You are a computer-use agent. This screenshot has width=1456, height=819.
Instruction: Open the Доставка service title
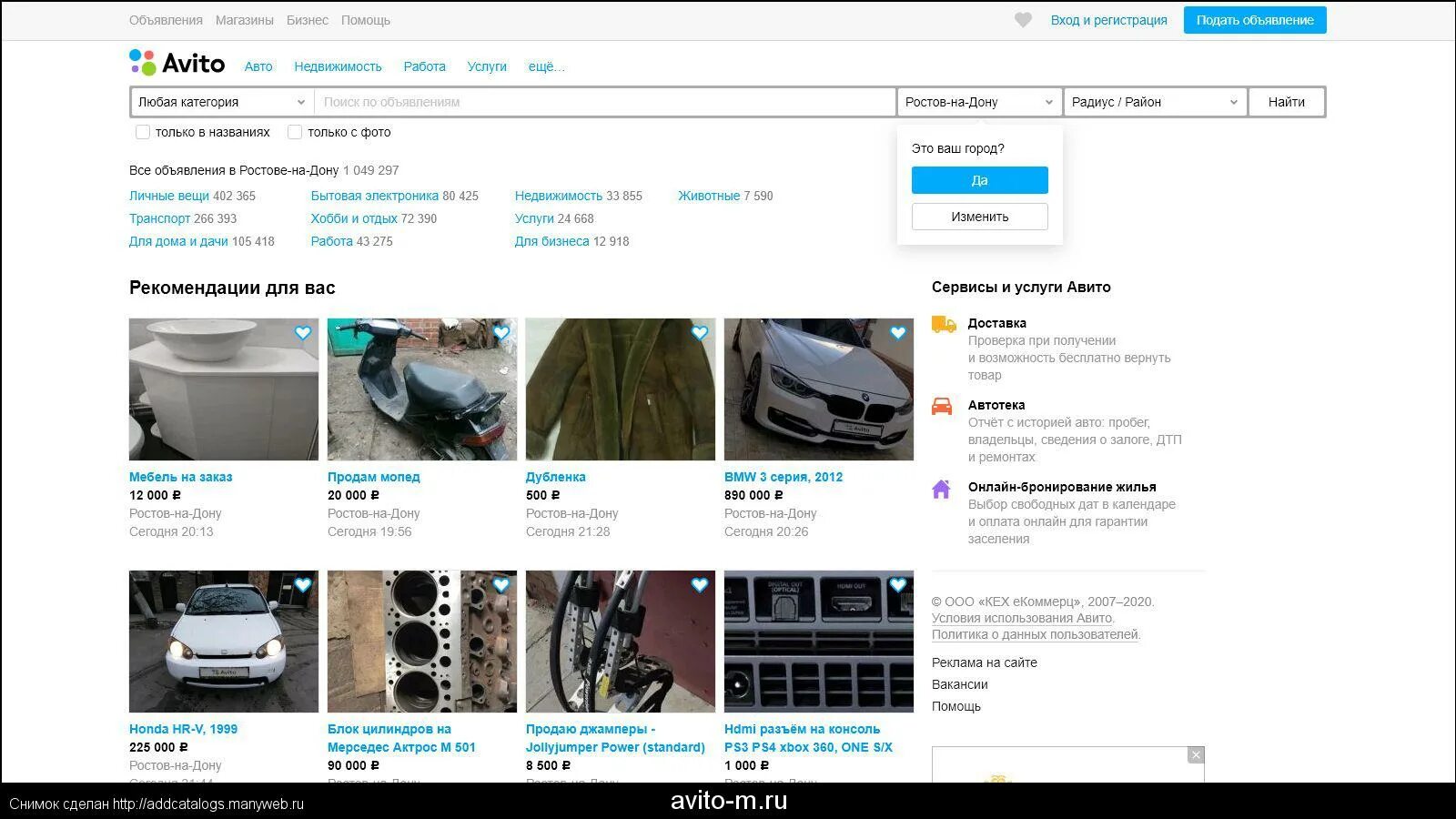tap(997, 323)
